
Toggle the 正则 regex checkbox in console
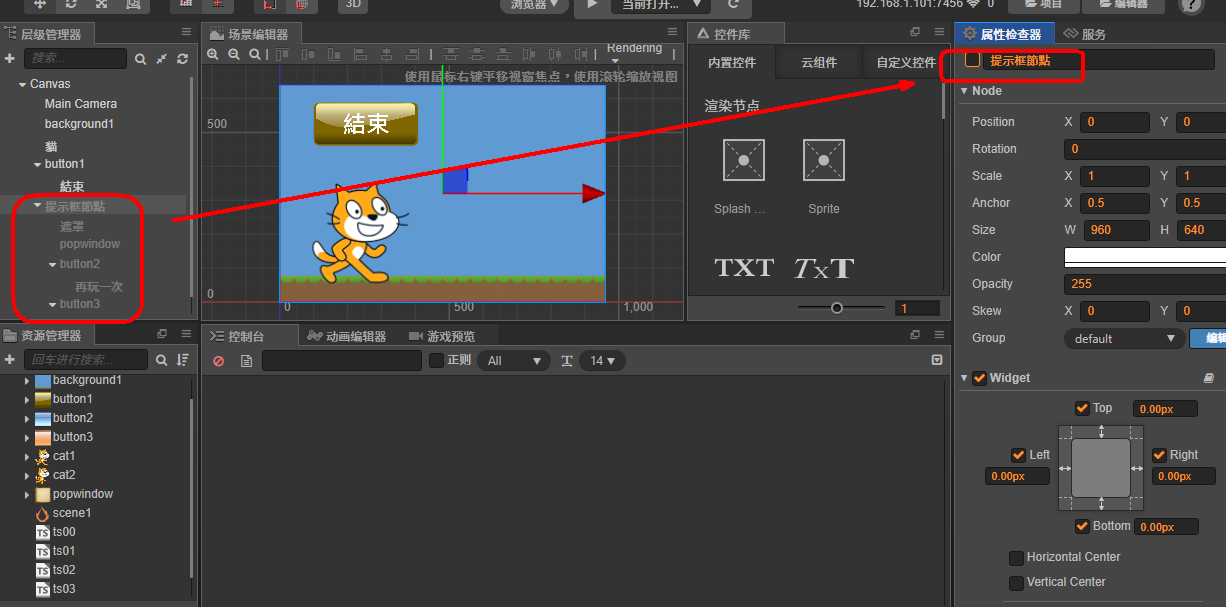pyautogui.click(x=436, y=361)
